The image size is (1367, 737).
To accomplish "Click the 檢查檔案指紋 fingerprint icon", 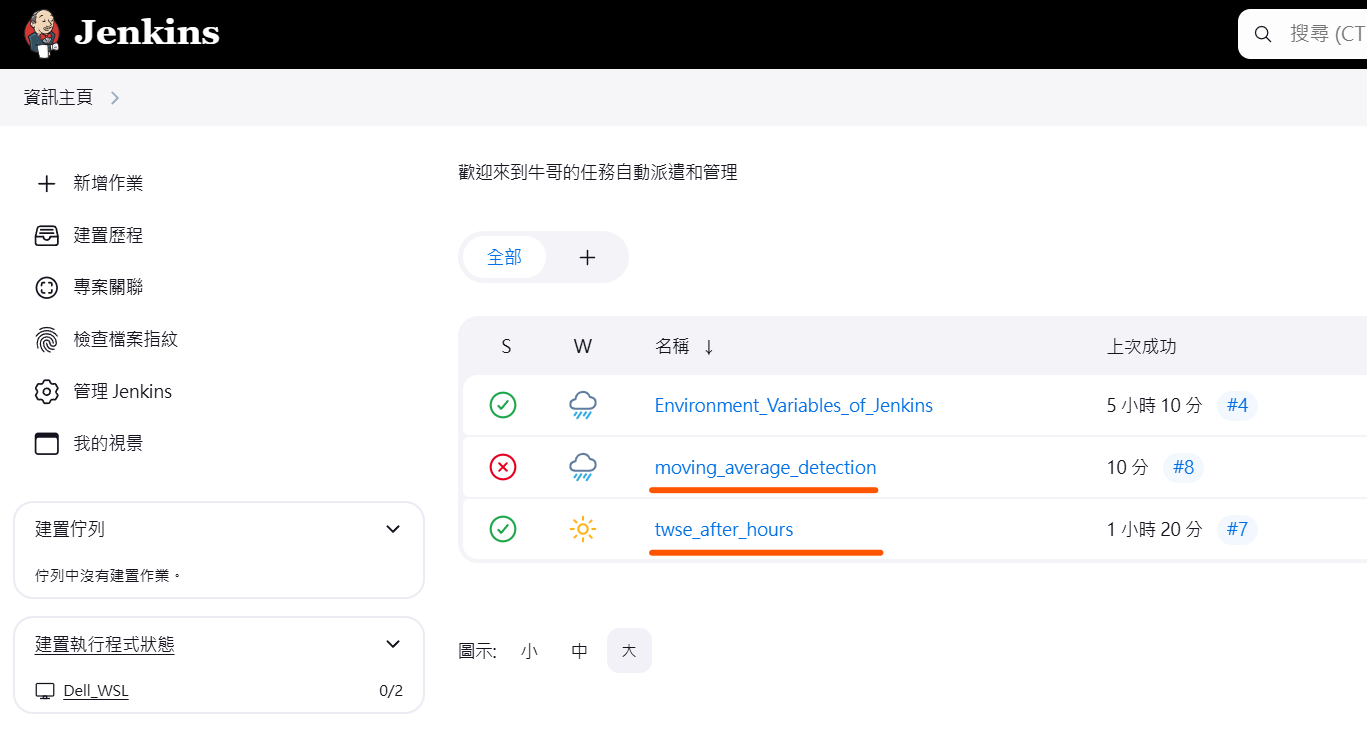I will (46, 339).
